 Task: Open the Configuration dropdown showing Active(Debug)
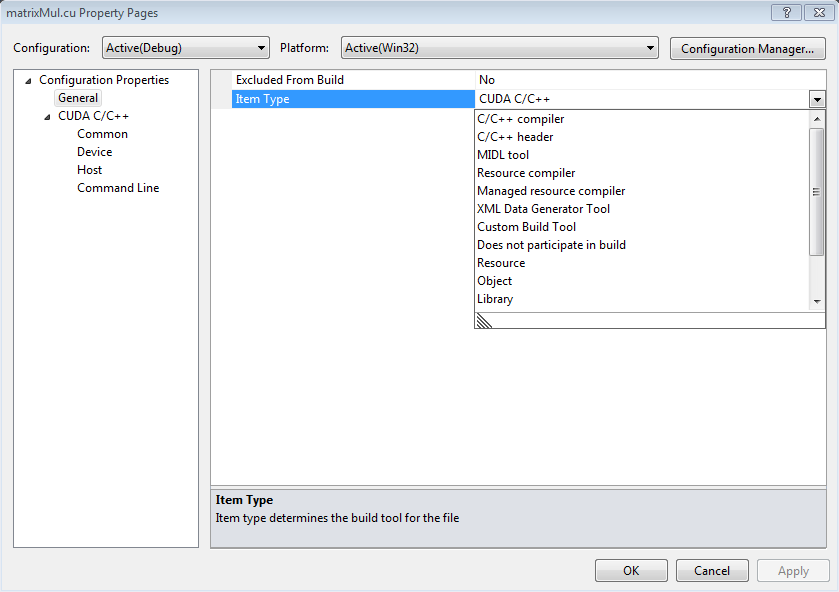[x=264, y=47]
